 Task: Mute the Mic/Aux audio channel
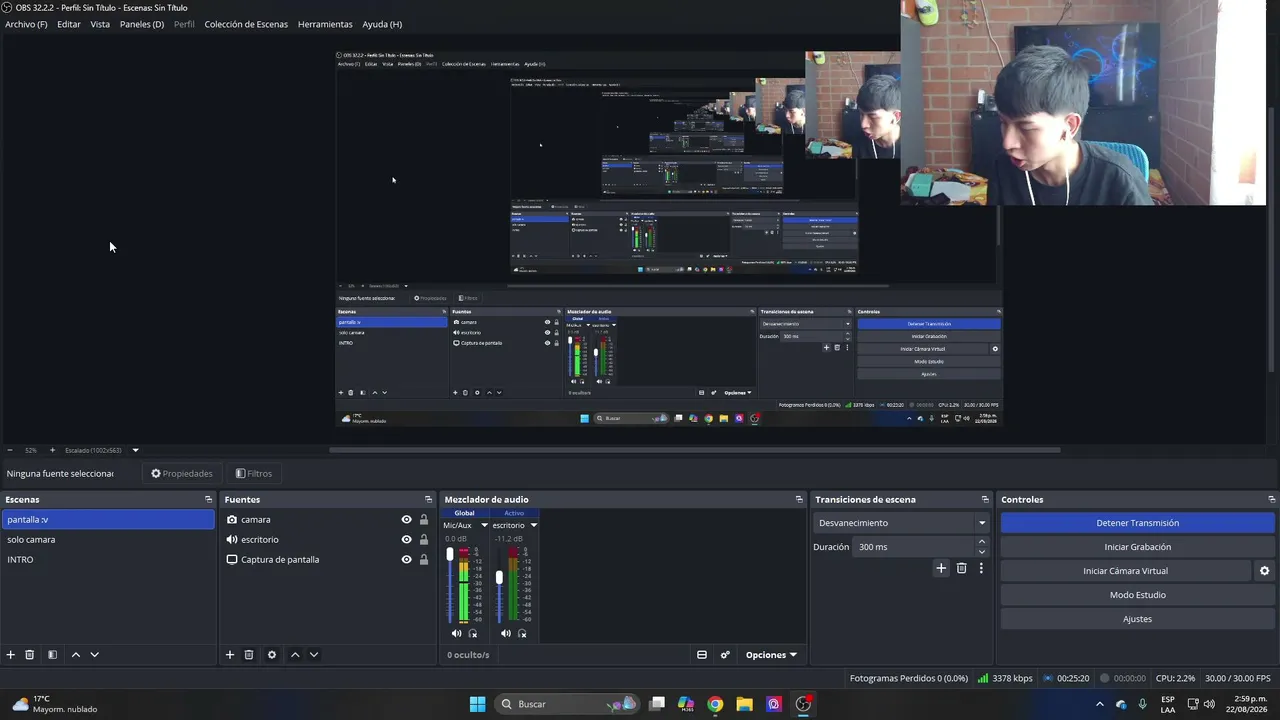click(456, 633)
